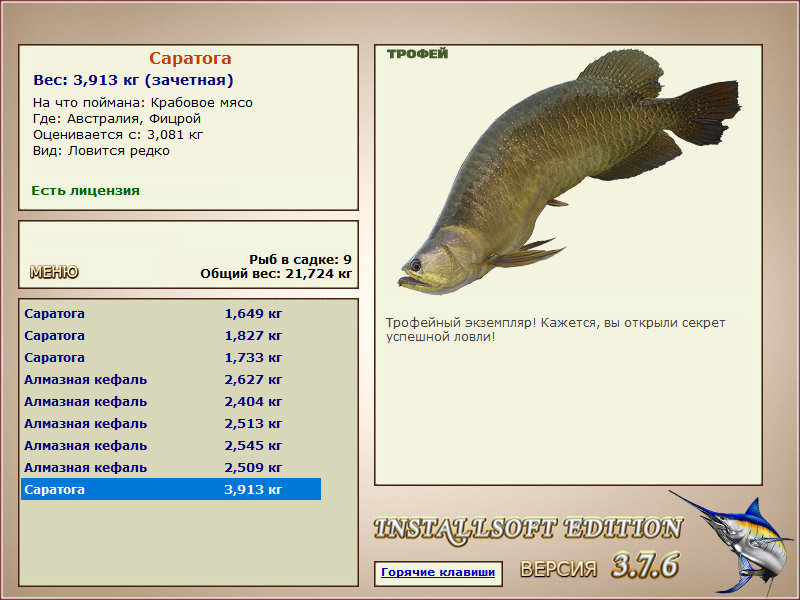Screen dimensions: 800x600
Task: Select Алмазная кефаль weighing 2,513 кг
Action: 171,423
